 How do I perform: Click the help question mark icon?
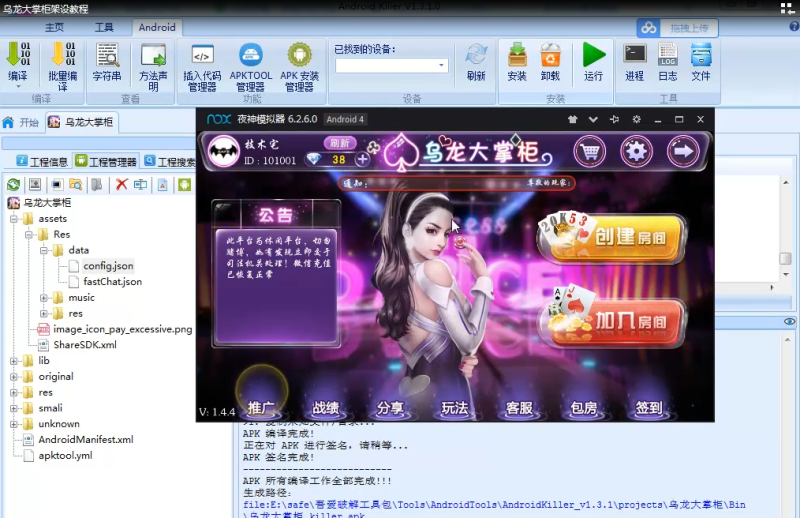[794, 27]
